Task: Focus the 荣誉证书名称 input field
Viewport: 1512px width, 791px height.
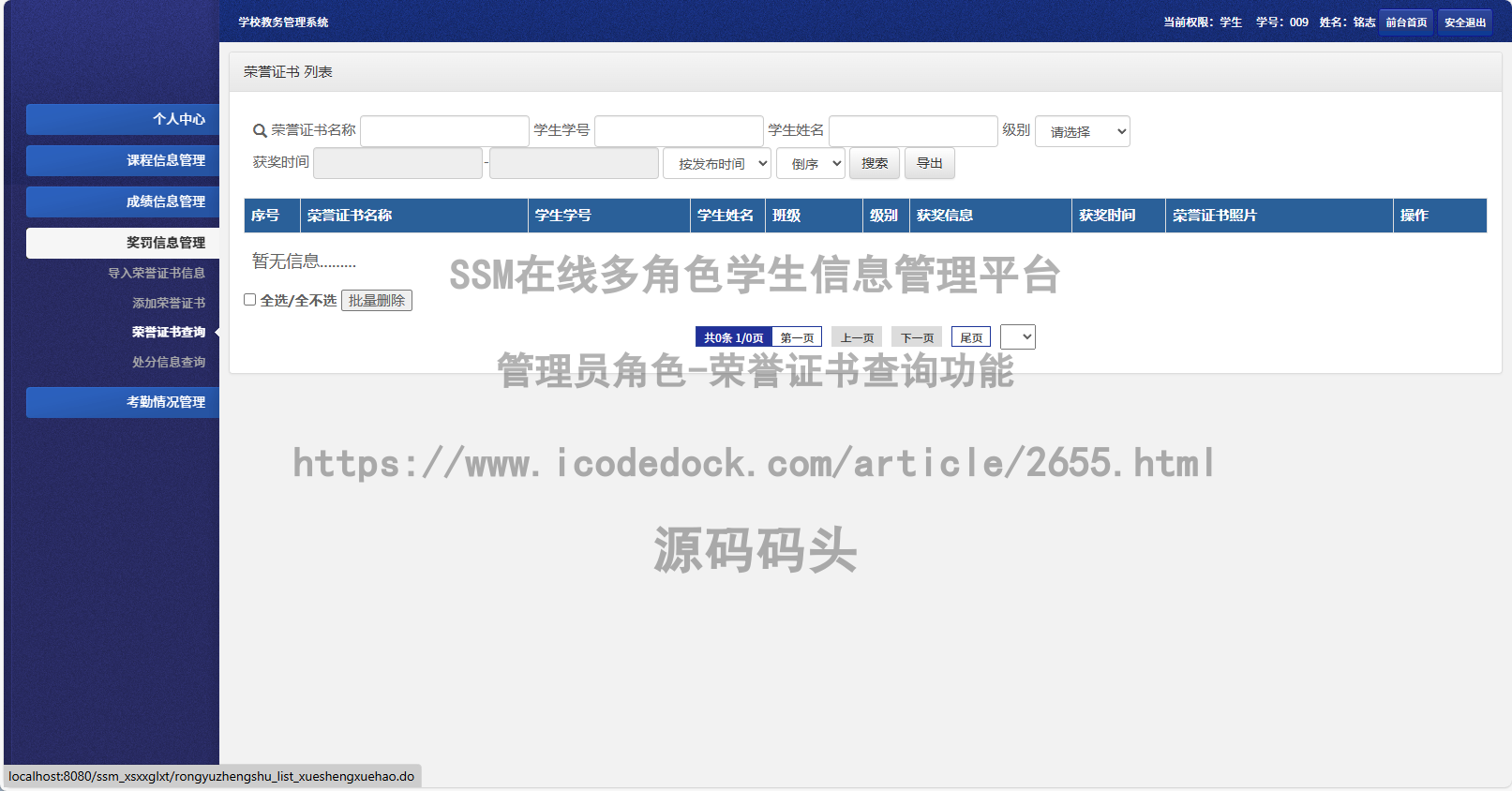Action: pos(444,131)
